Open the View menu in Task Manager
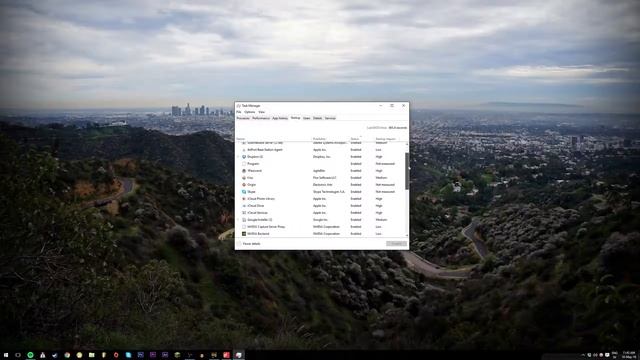 click(x=262, y=112)
